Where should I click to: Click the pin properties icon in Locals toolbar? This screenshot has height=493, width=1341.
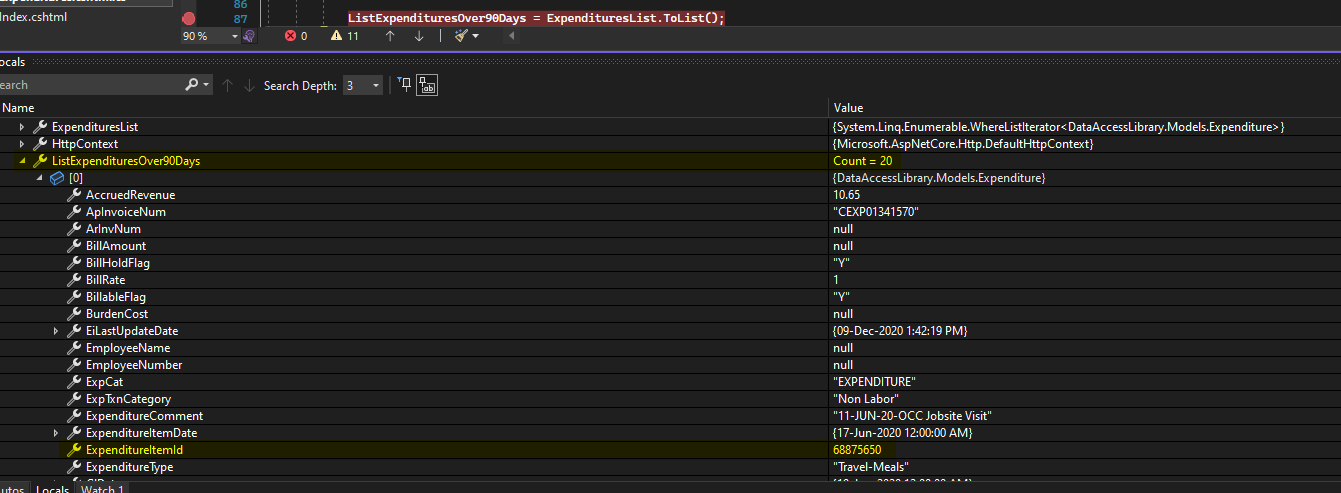pos(405,85)
